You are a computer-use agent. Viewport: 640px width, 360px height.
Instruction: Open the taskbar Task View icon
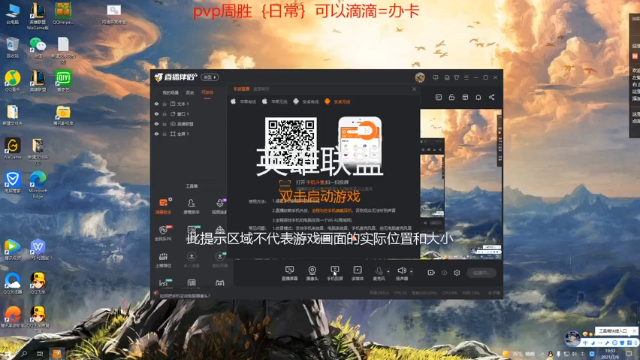coord(40,353)
